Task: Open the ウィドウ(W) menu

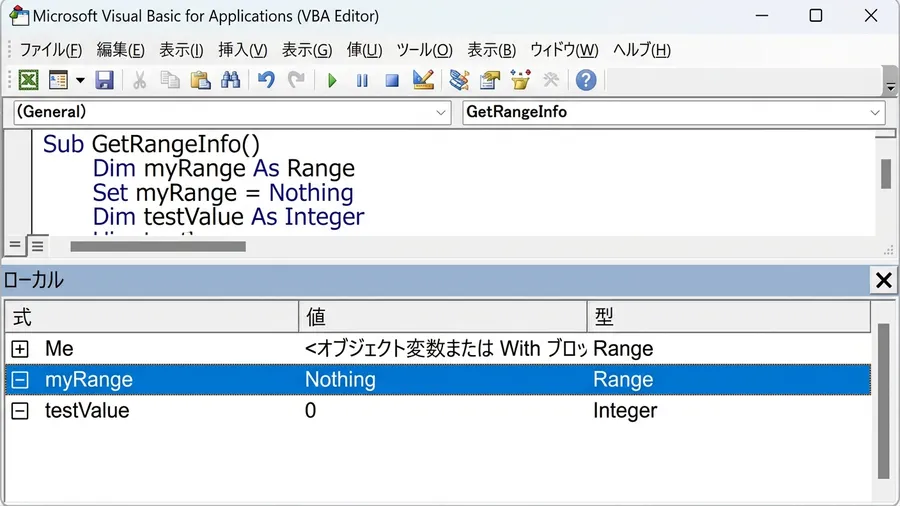Action: (x=564, y=50)
